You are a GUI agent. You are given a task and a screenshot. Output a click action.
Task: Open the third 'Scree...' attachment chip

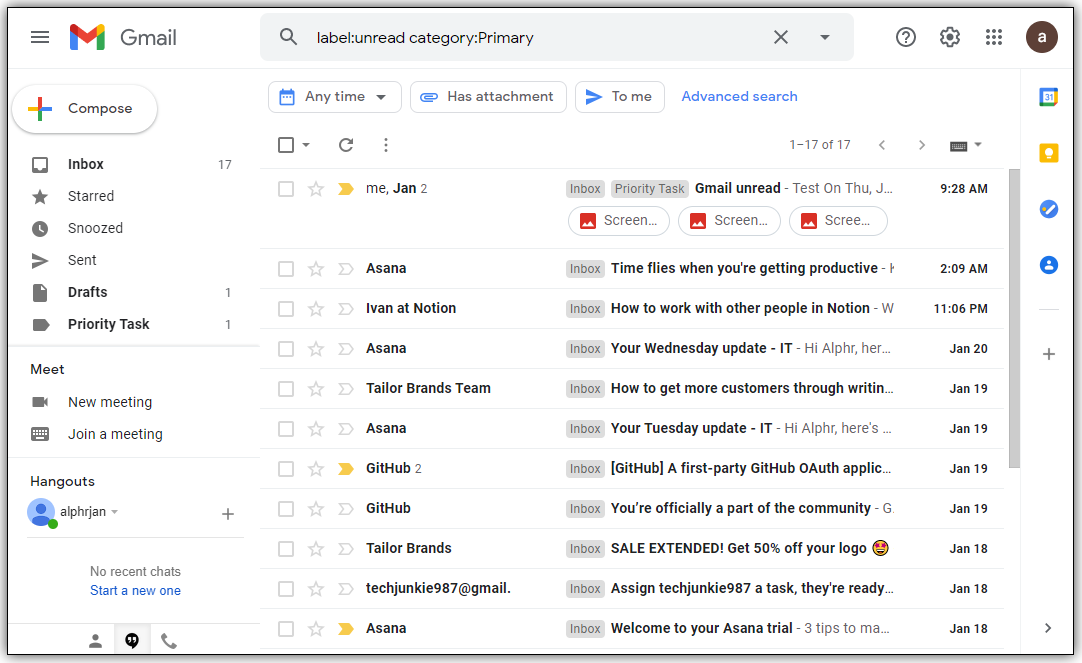click(838, 221)
